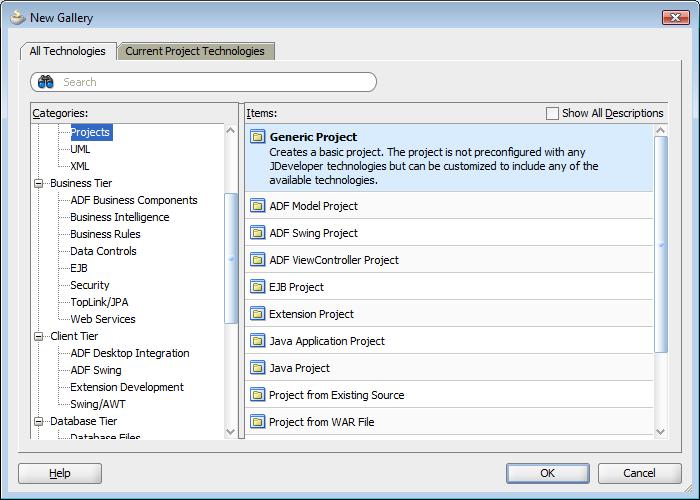Switch to Current Project Technologies tab
Viewport: 700px width, 500px height.
click(x=195, y=51)
